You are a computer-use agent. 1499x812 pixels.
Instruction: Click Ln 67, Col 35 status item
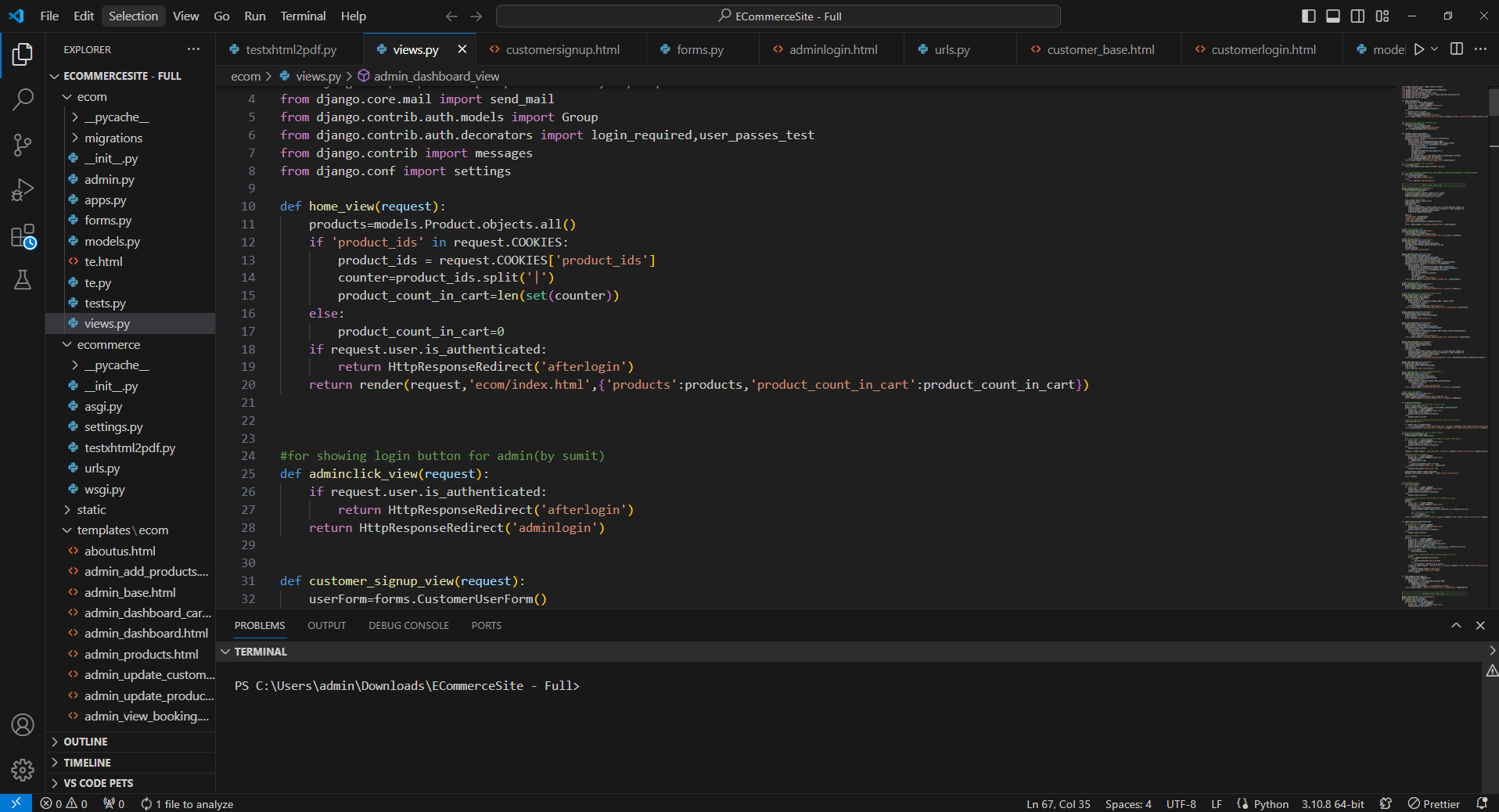[x=1058, y=803]
